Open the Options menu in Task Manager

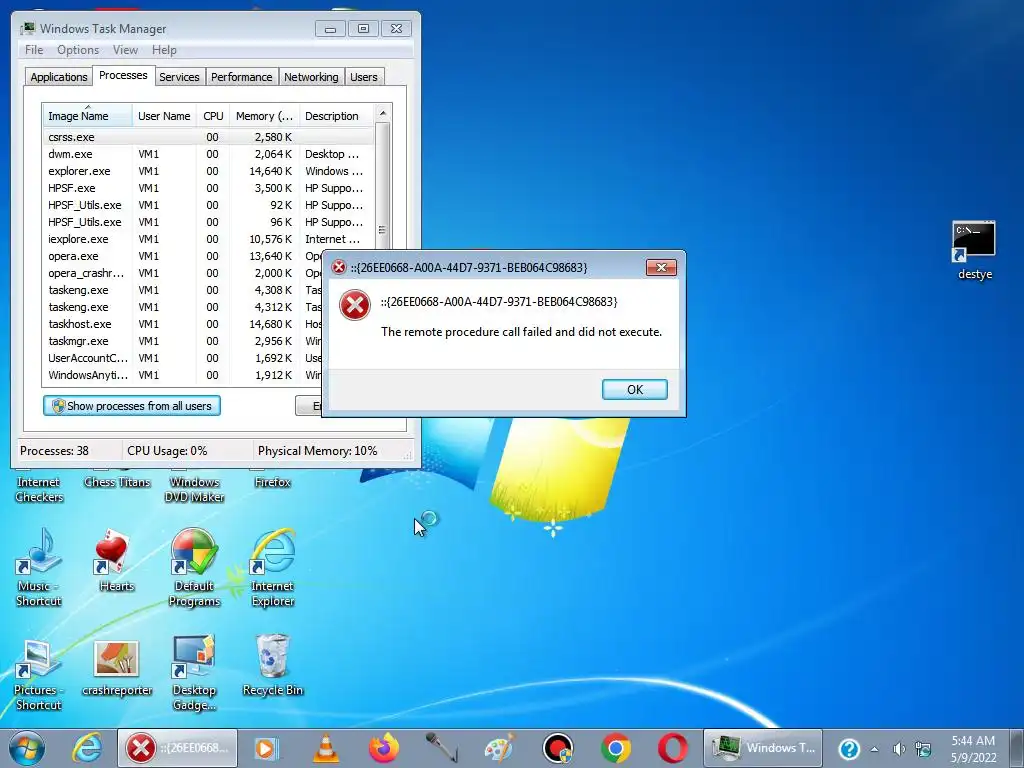point(78,50)
